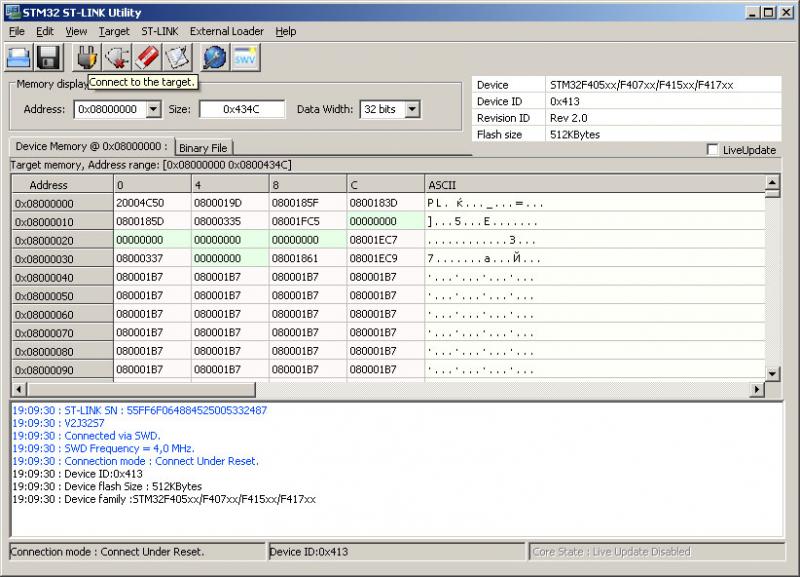
Task: Click the Core State status bar entry
Action: coord(657,551)
